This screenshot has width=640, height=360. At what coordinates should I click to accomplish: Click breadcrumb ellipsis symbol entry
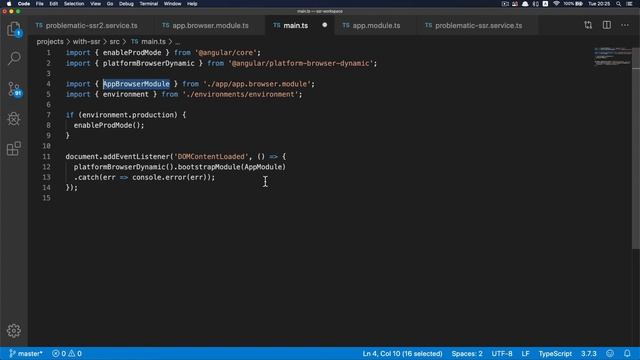coord(178,42)
